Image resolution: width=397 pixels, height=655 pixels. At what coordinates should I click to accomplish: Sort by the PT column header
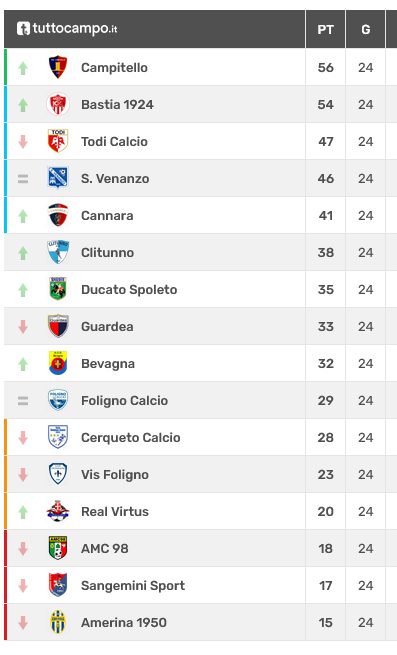pyautogui.click(x=326, y=30)
